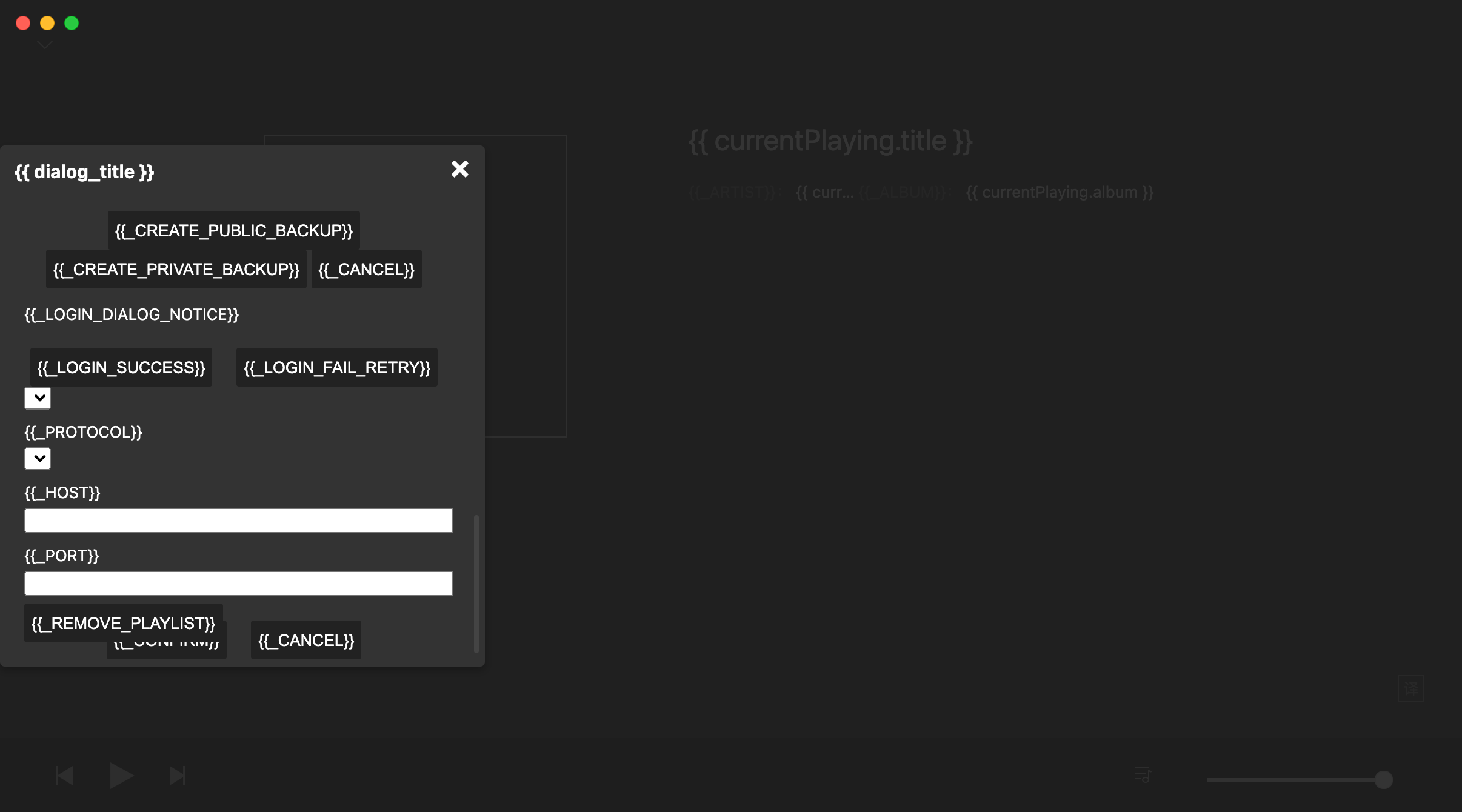This screenshot has width=1462, height=812.
Task: Click the {{_LOGIN_DIALOG_NOTICE}} text
Action: [x=132, y=314]
